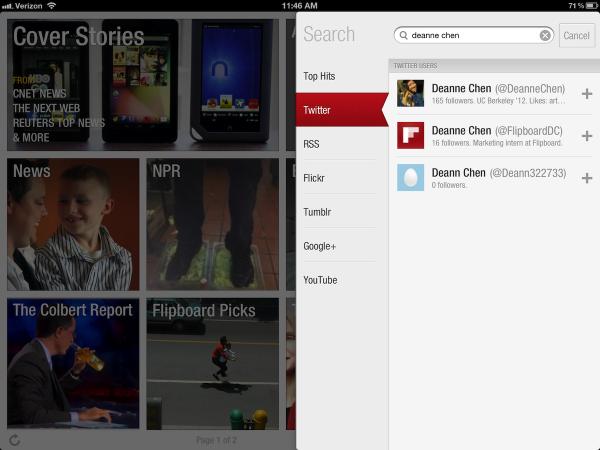Image resolution: width=600 pixels, height=450 pixels.
Task: Add @FlipboardDC with the plus icon
Action: (587, 136)
